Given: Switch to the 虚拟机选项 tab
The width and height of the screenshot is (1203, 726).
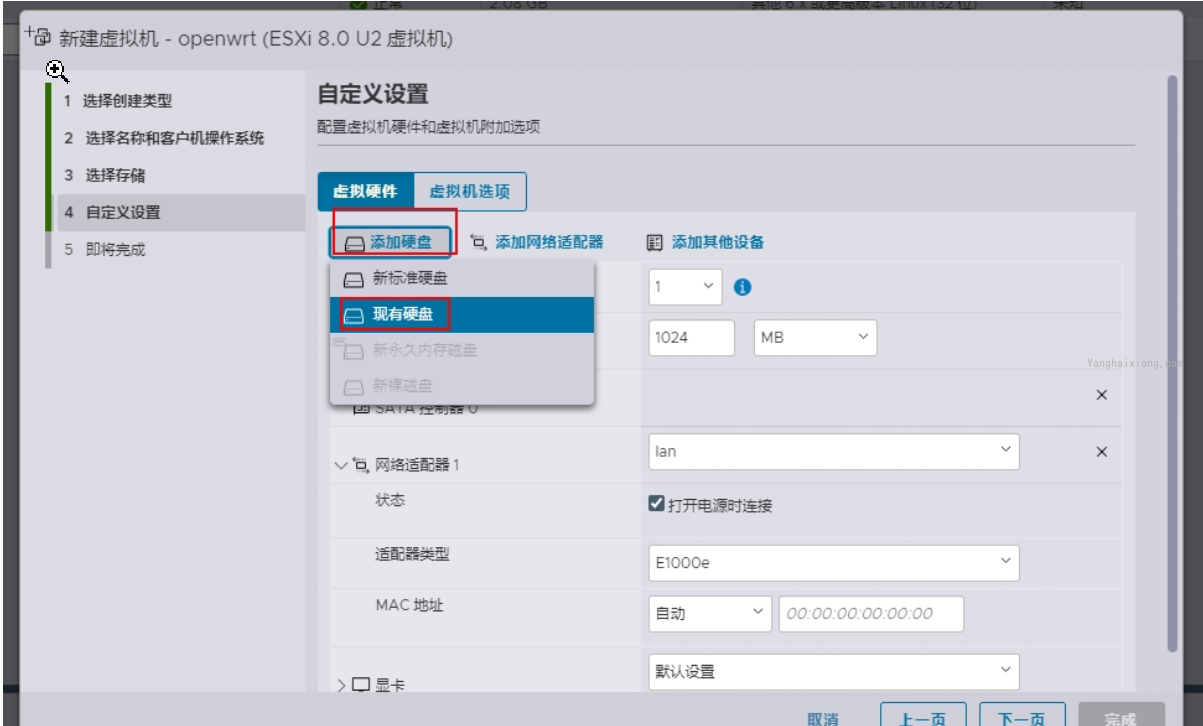Looking at the screenshot, I should tap(469, 192).
